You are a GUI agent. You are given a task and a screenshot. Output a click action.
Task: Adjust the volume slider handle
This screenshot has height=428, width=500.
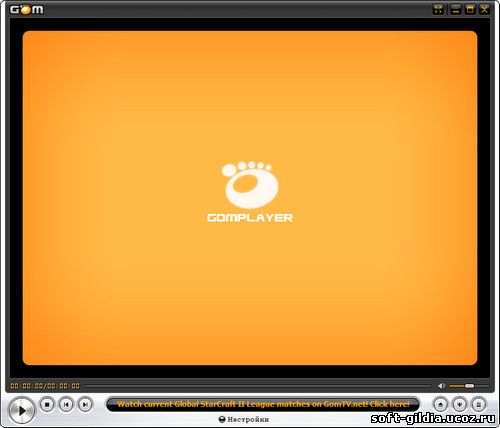(x=469, y=386)
